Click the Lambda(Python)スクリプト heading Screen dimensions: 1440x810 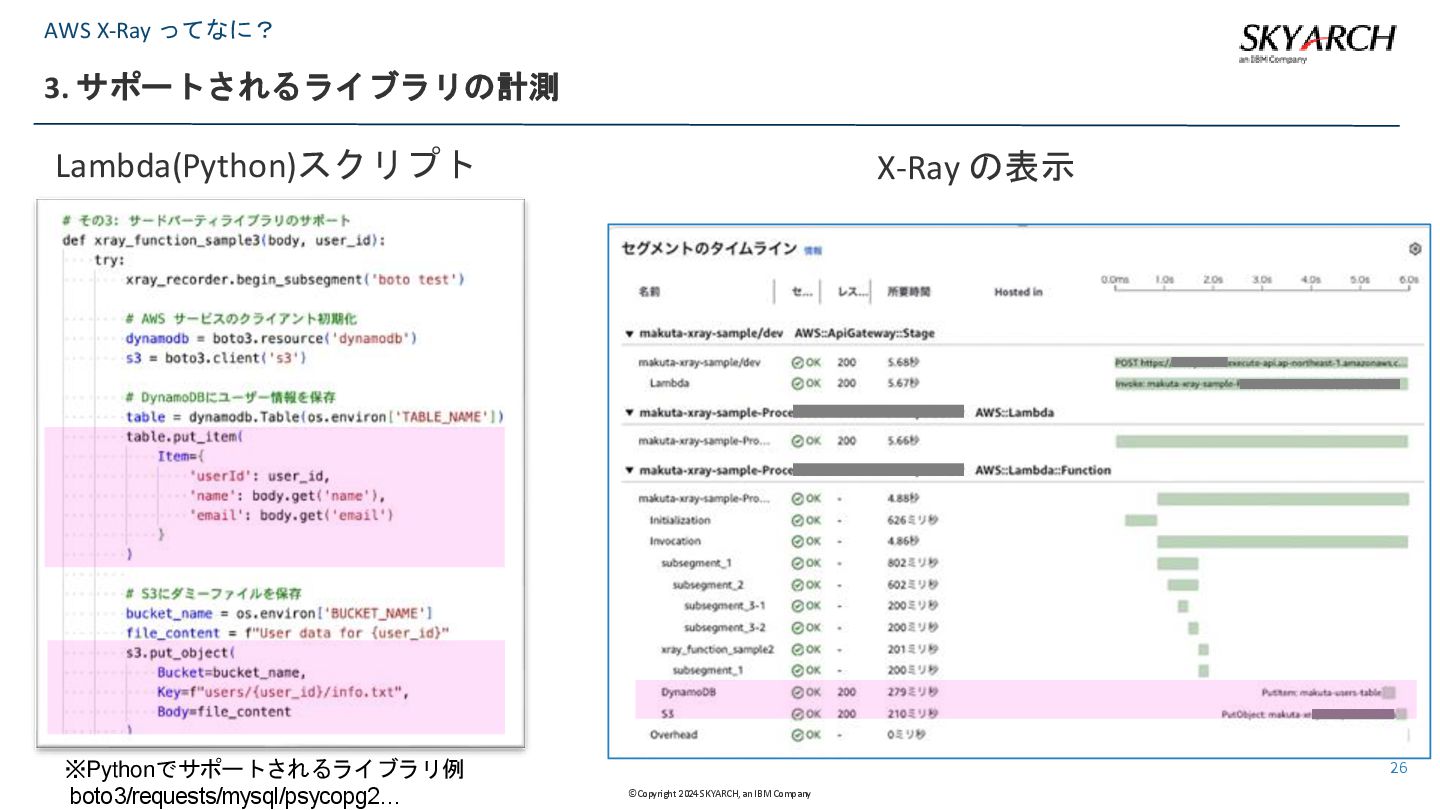pyautogui.click(x=265, y=165)
